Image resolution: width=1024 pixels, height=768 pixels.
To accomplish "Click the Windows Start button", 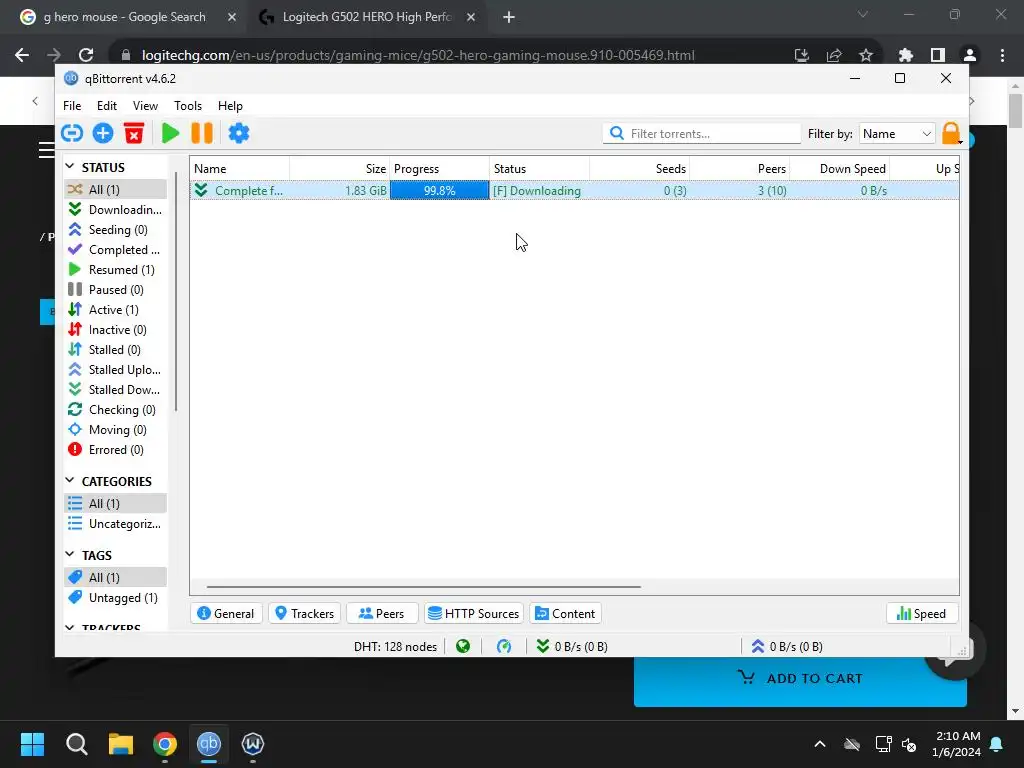I will tap(32, 744).
